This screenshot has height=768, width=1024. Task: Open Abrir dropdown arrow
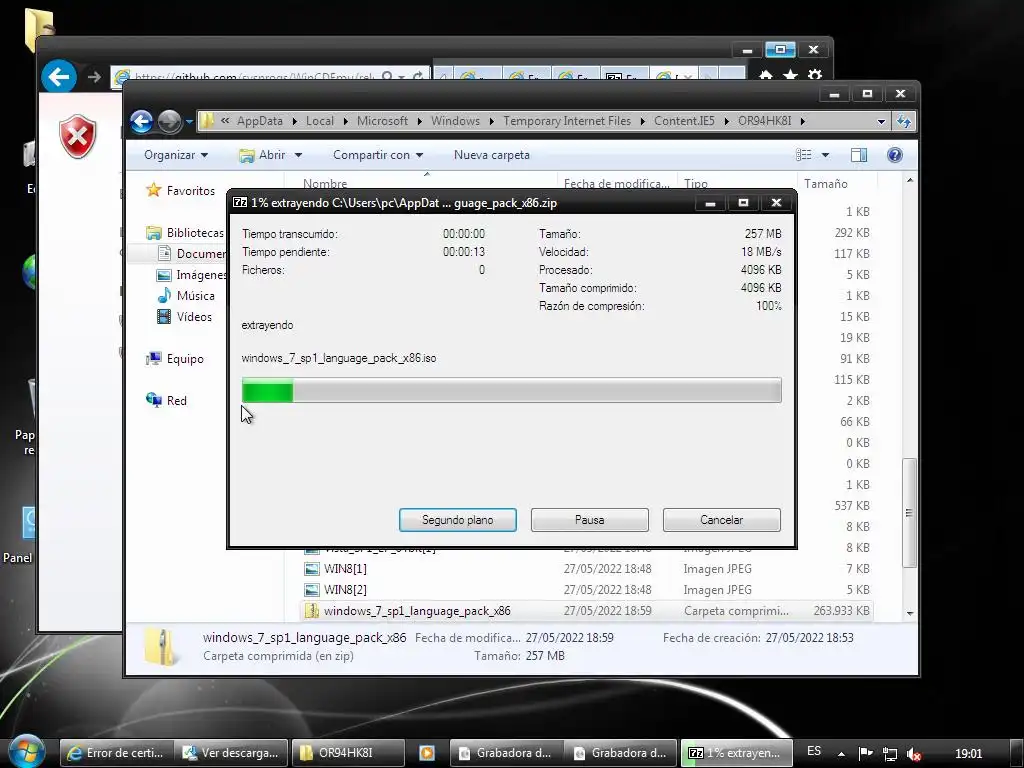click(x=298, y=155)
